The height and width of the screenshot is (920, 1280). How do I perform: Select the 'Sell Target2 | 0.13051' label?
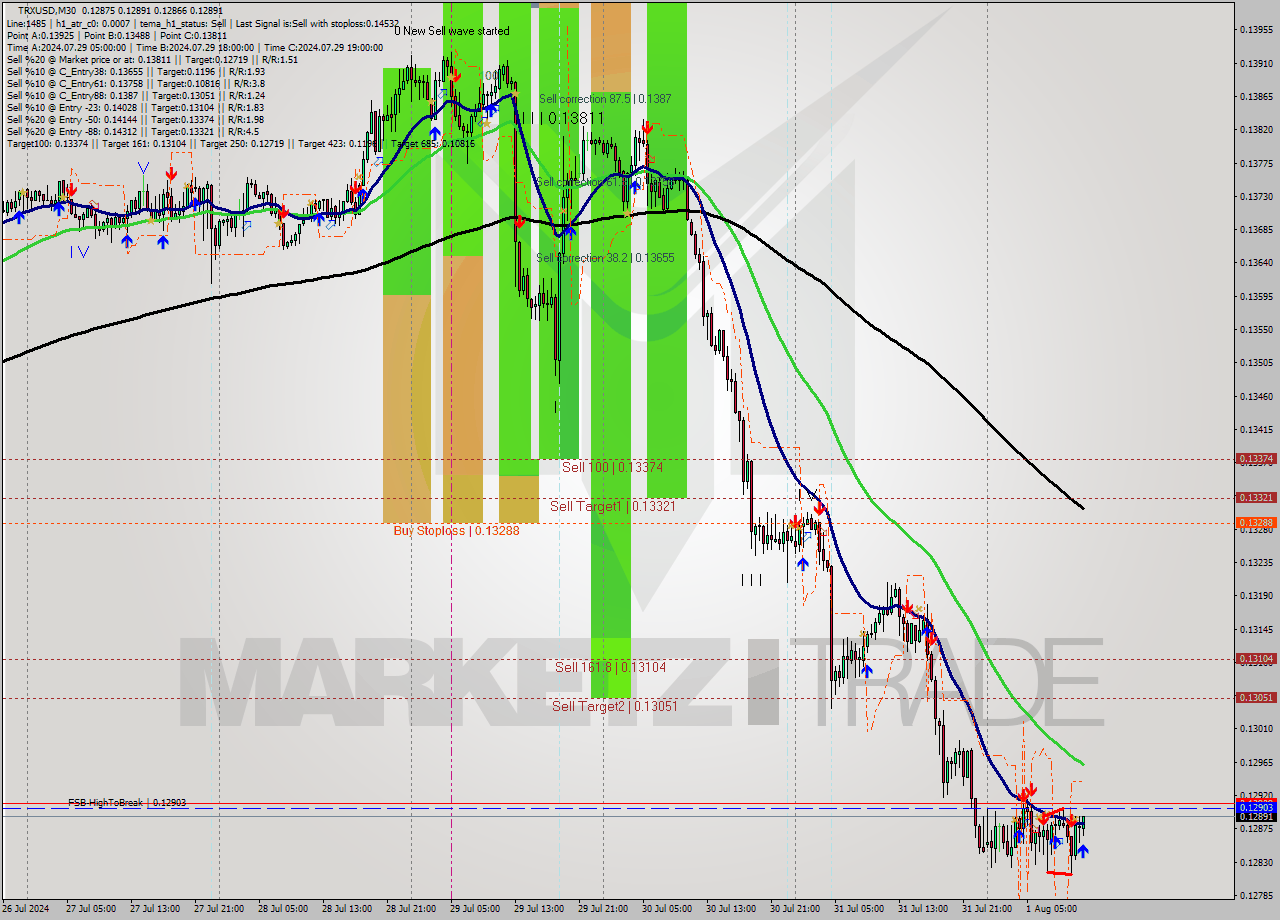tap(615, 705)
